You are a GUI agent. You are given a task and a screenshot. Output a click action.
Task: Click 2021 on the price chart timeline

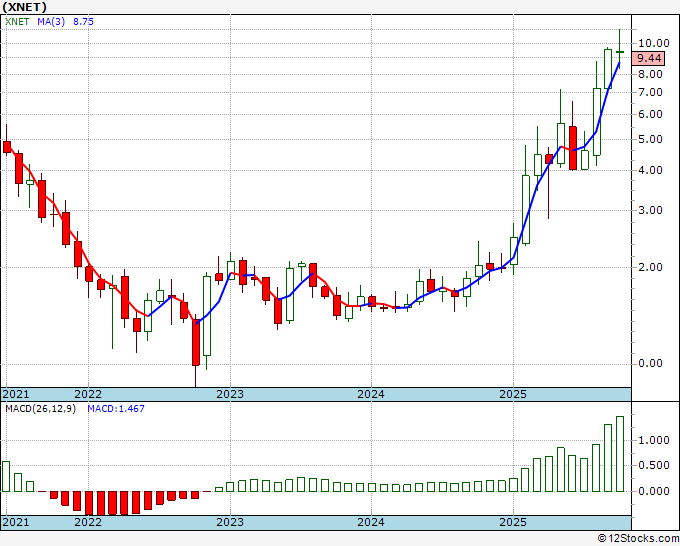[16, 394]
